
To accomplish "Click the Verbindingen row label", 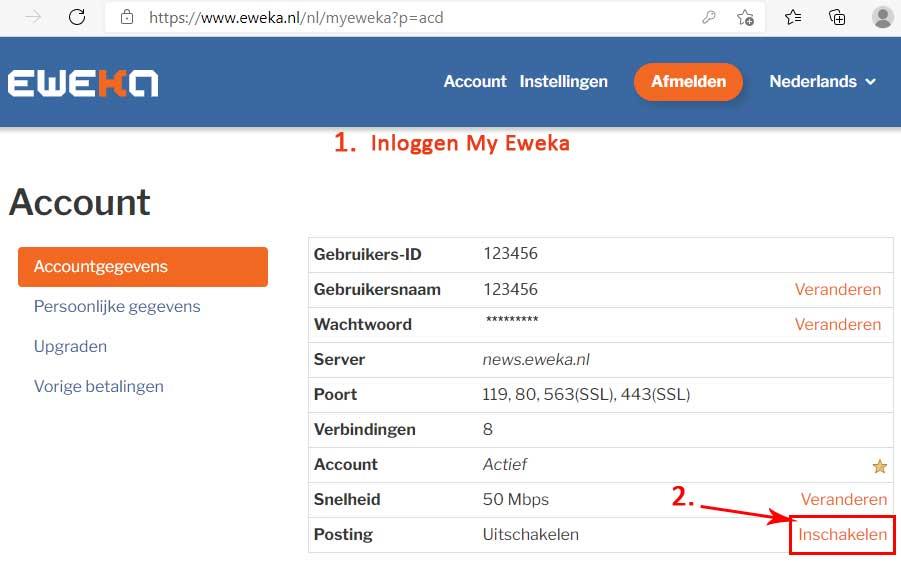I will tap(364, 430).
